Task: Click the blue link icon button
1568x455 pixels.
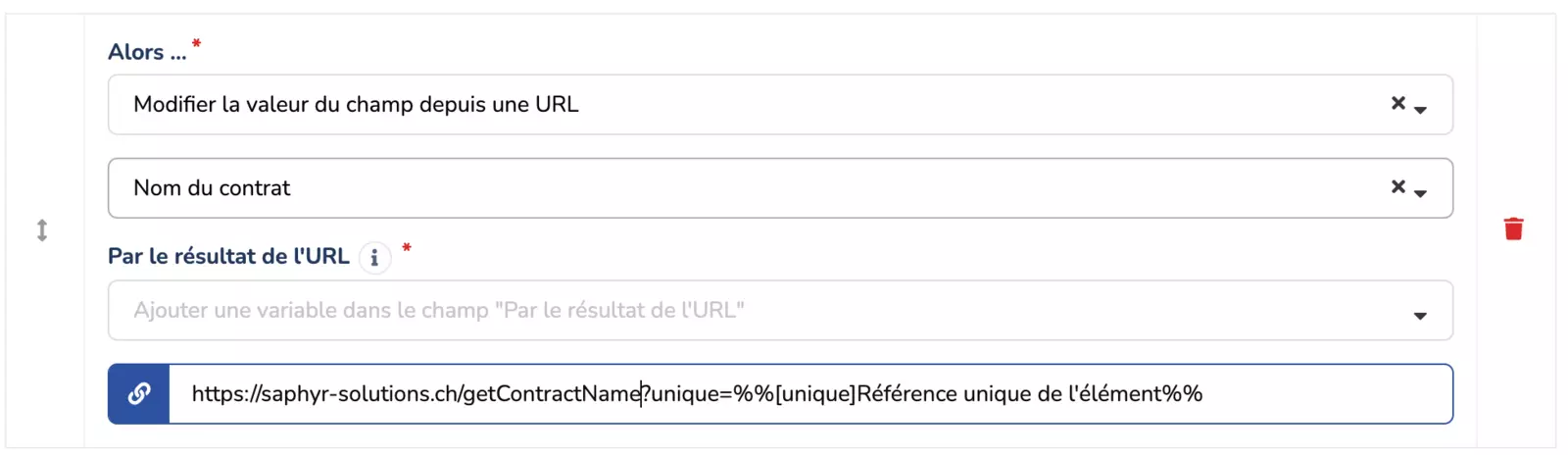Action: (139, 394)
